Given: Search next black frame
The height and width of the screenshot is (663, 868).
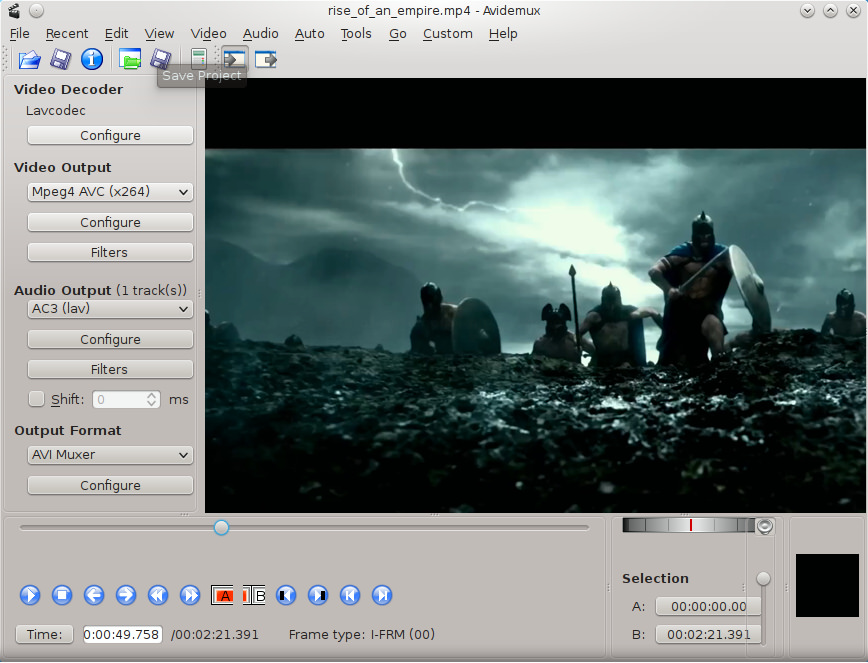Looking at the screenshot, I should pos(318,595).
